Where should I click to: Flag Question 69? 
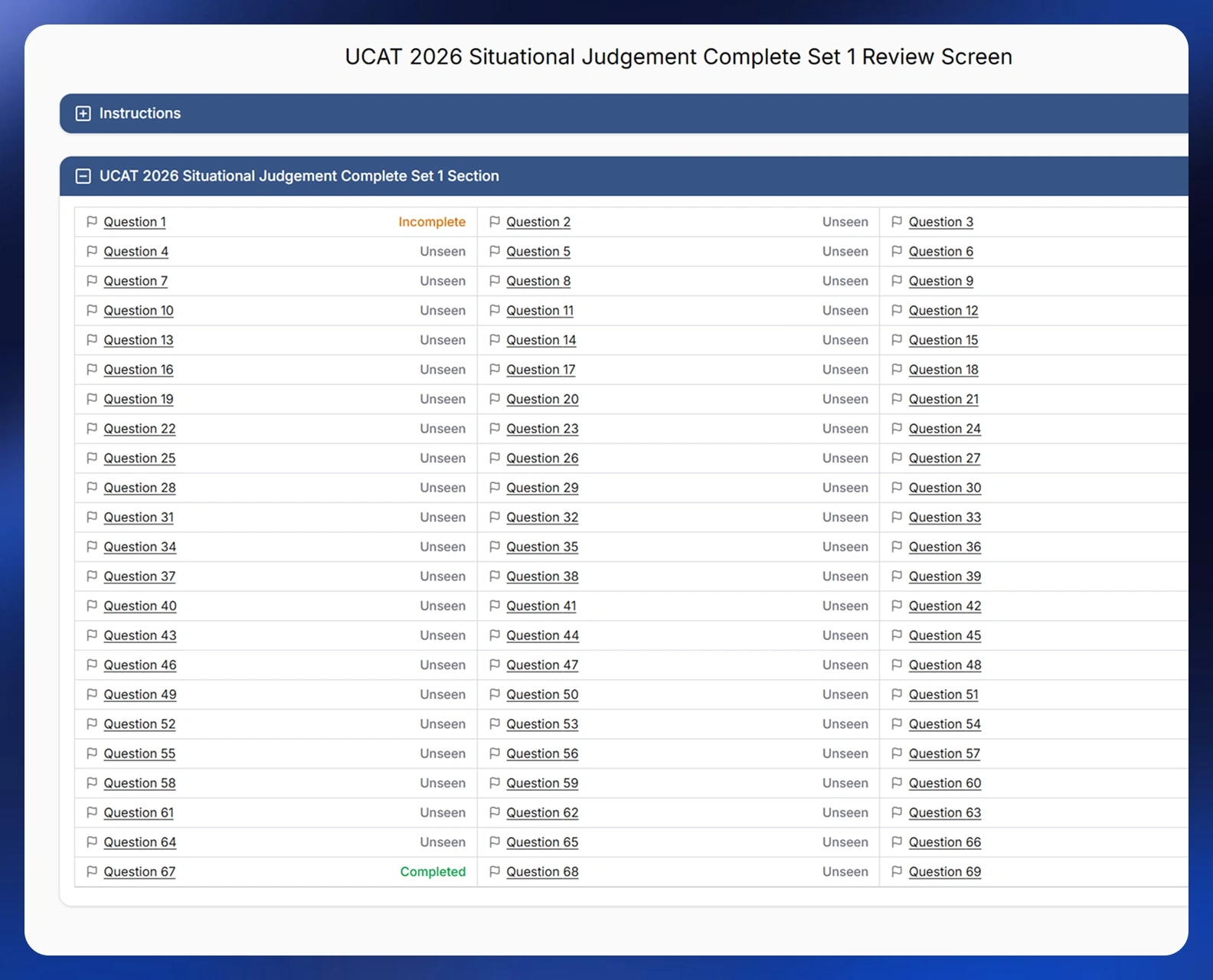coord(897,872)
